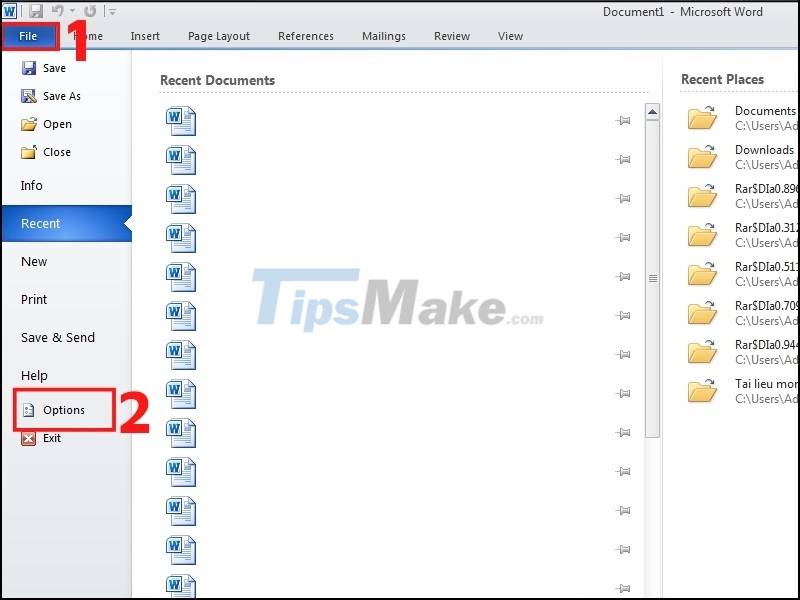
Task: Switch to the Mailings ribbon tab
Action: pos(384,36)
